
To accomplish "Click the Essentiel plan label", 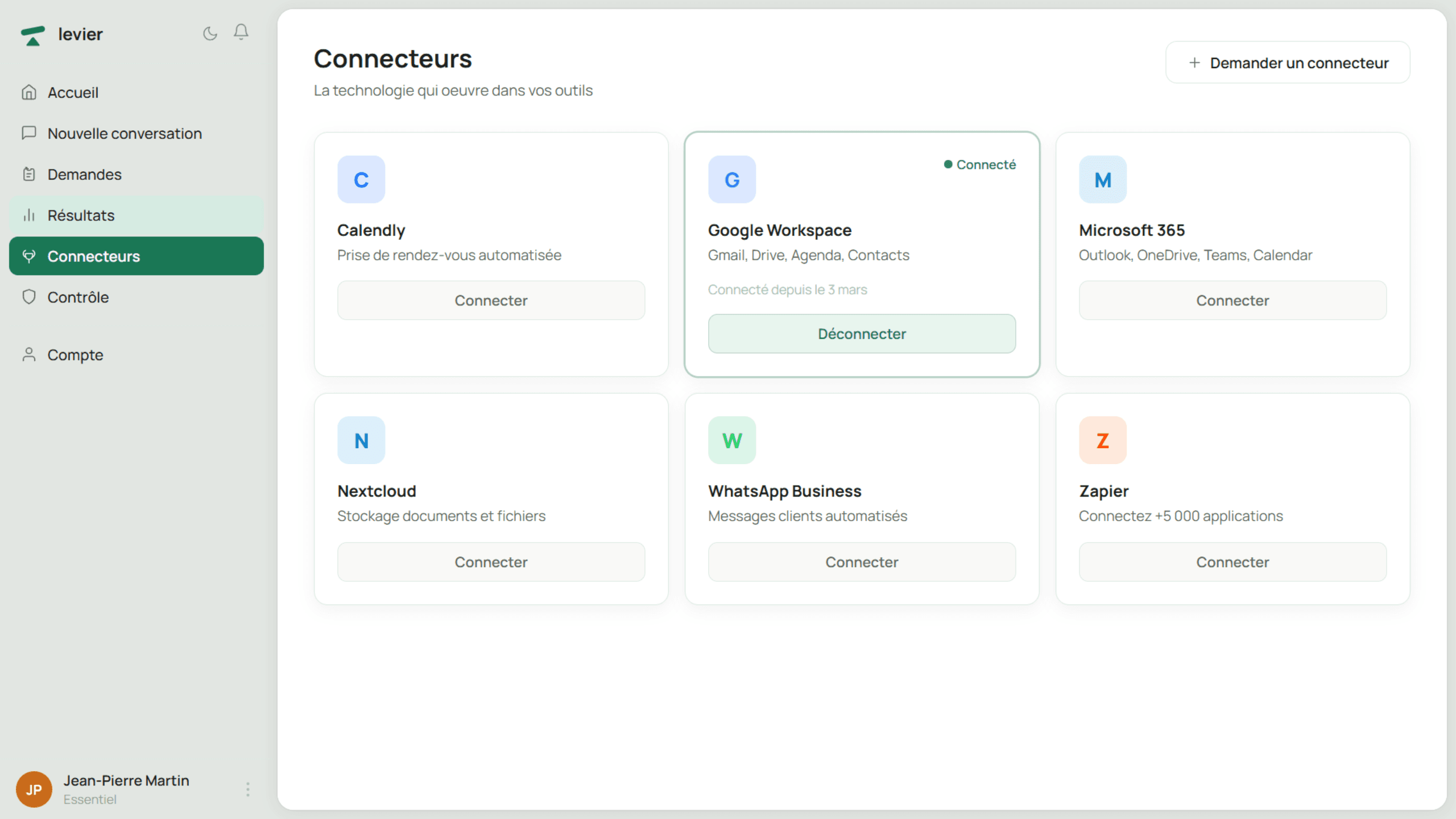I will (x=90, y=799).
